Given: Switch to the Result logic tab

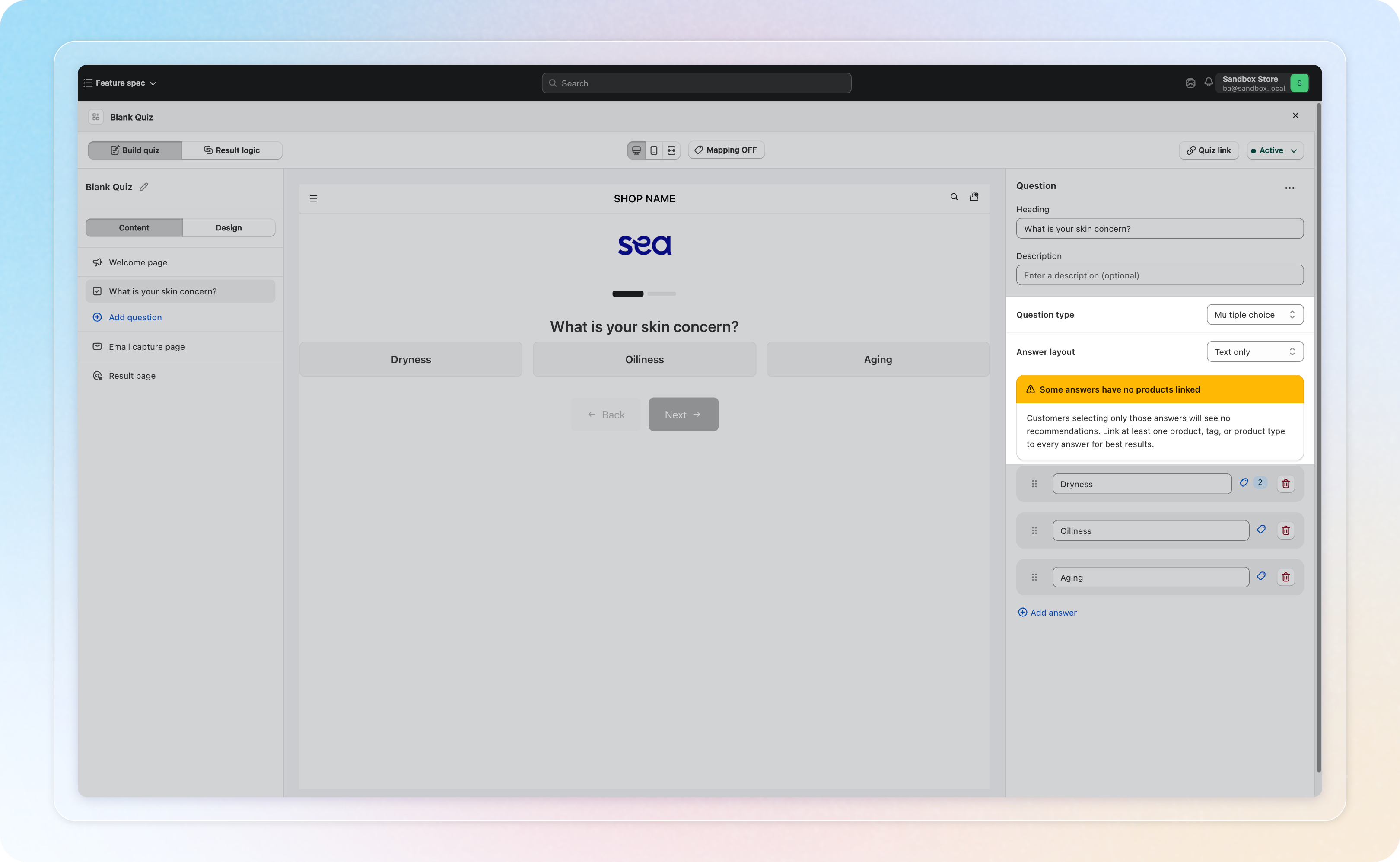Looking at the screenshot, I should click(232, 150).
